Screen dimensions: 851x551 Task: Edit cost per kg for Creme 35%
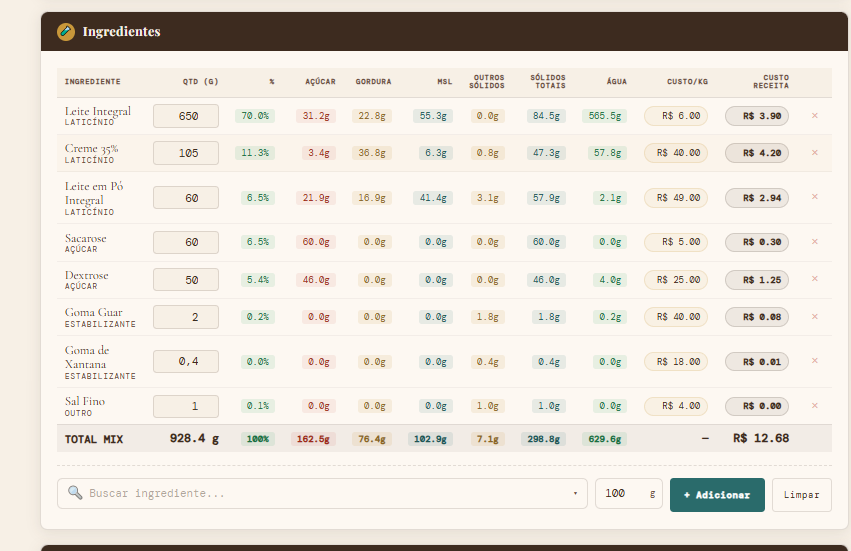point(676,153)
